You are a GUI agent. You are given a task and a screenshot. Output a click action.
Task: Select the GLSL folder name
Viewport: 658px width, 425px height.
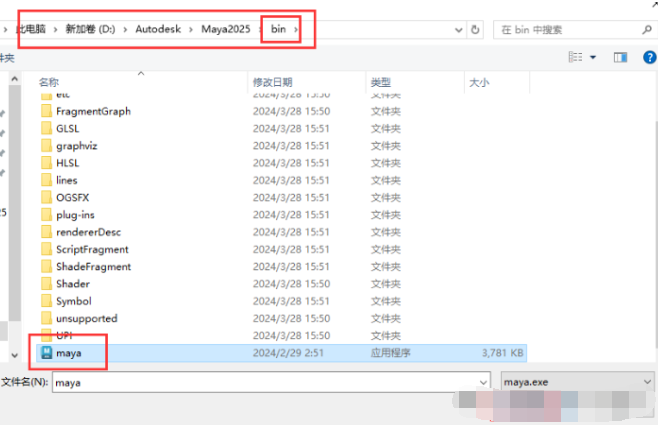(x=68, y=128)
